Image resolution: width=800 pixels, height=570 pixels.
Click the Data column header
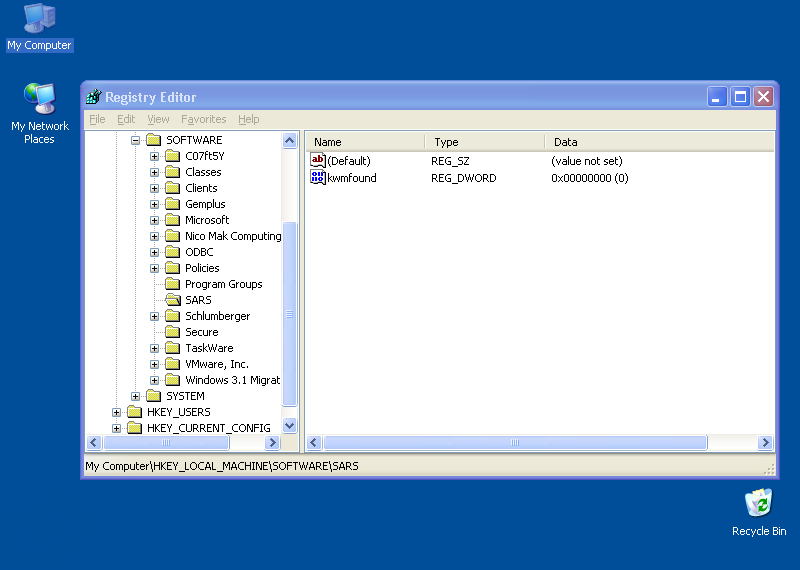[x=660, y=142]
